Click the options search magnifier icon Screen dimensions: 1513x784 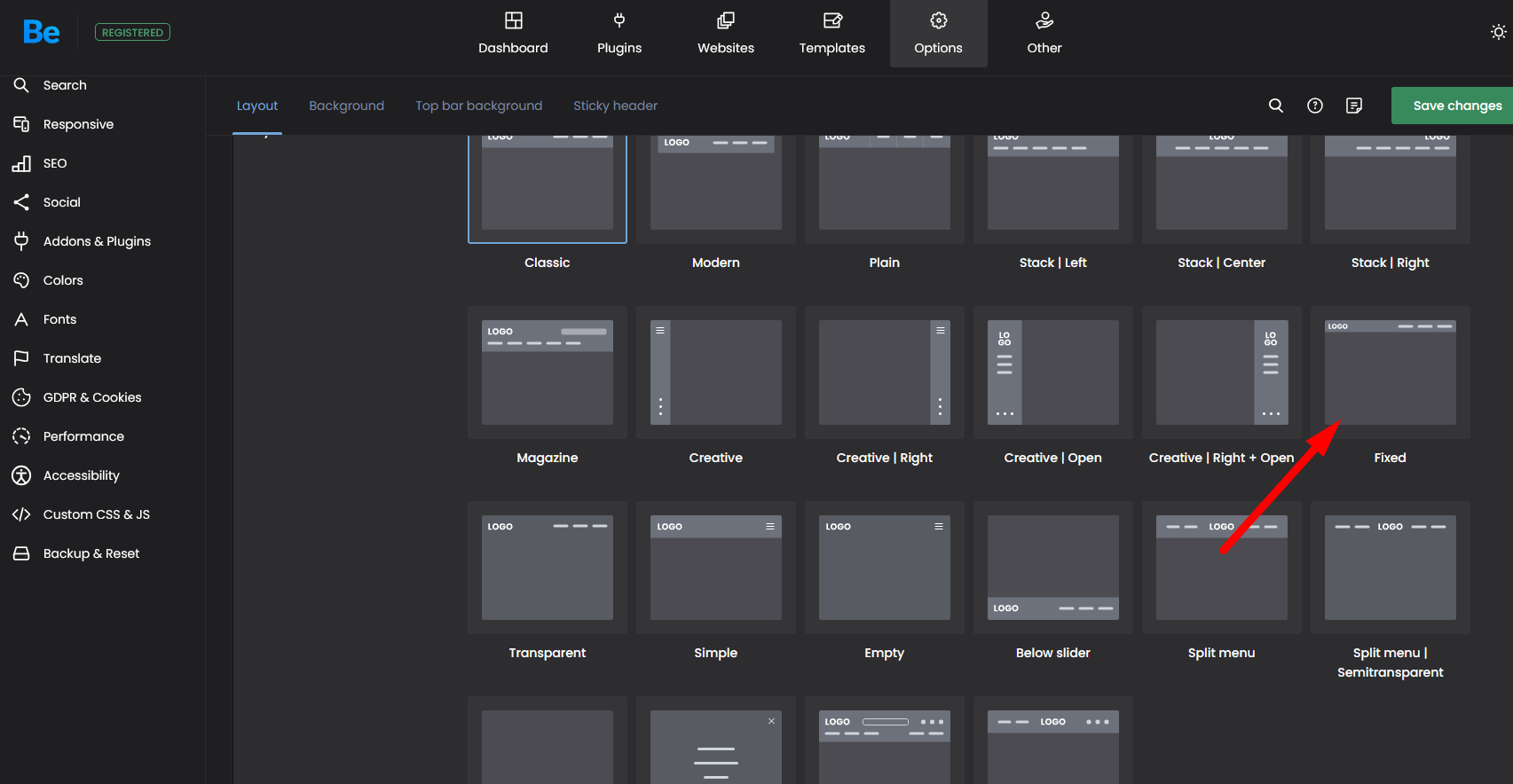click(x=1276, y=106)
